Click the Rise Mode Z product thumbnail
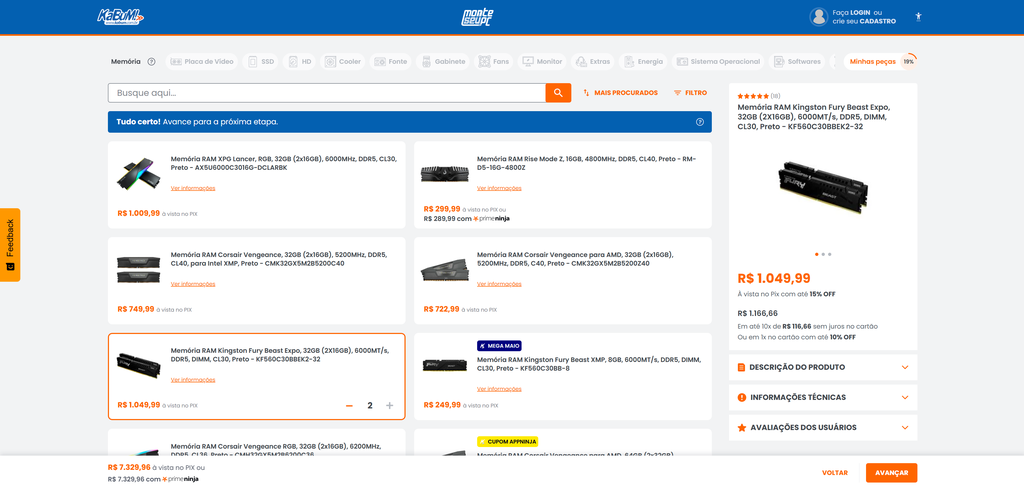Image resolution: width=1024 pixels, height=489 pixels. tap(445, 173)
